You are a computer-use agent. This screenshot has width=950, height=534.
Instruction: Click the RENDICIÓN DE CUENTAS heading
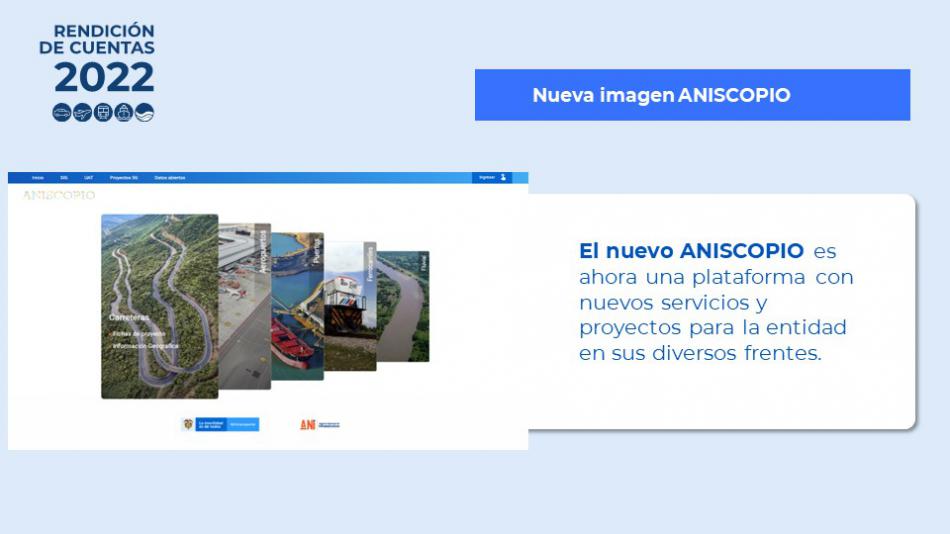97,39
